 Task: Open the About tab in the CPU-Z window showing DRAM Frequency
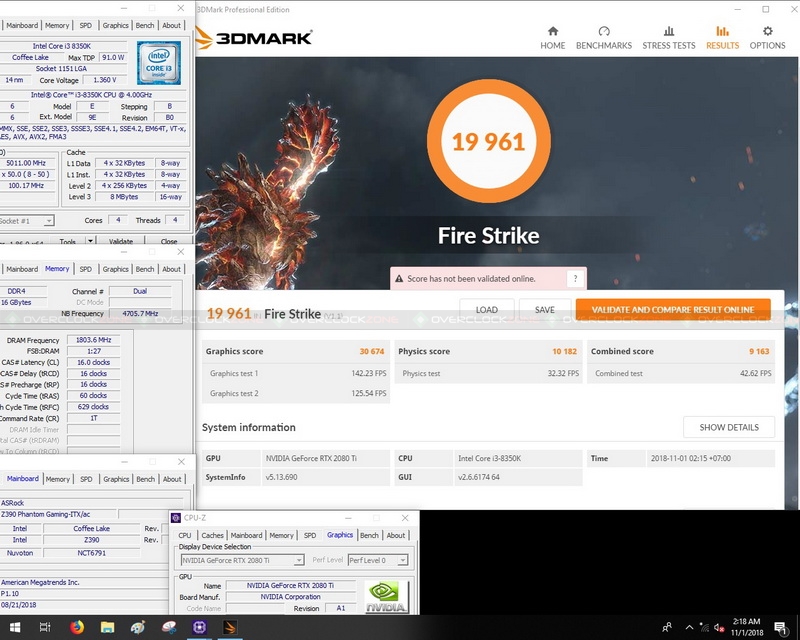click(x=171, y=269)
